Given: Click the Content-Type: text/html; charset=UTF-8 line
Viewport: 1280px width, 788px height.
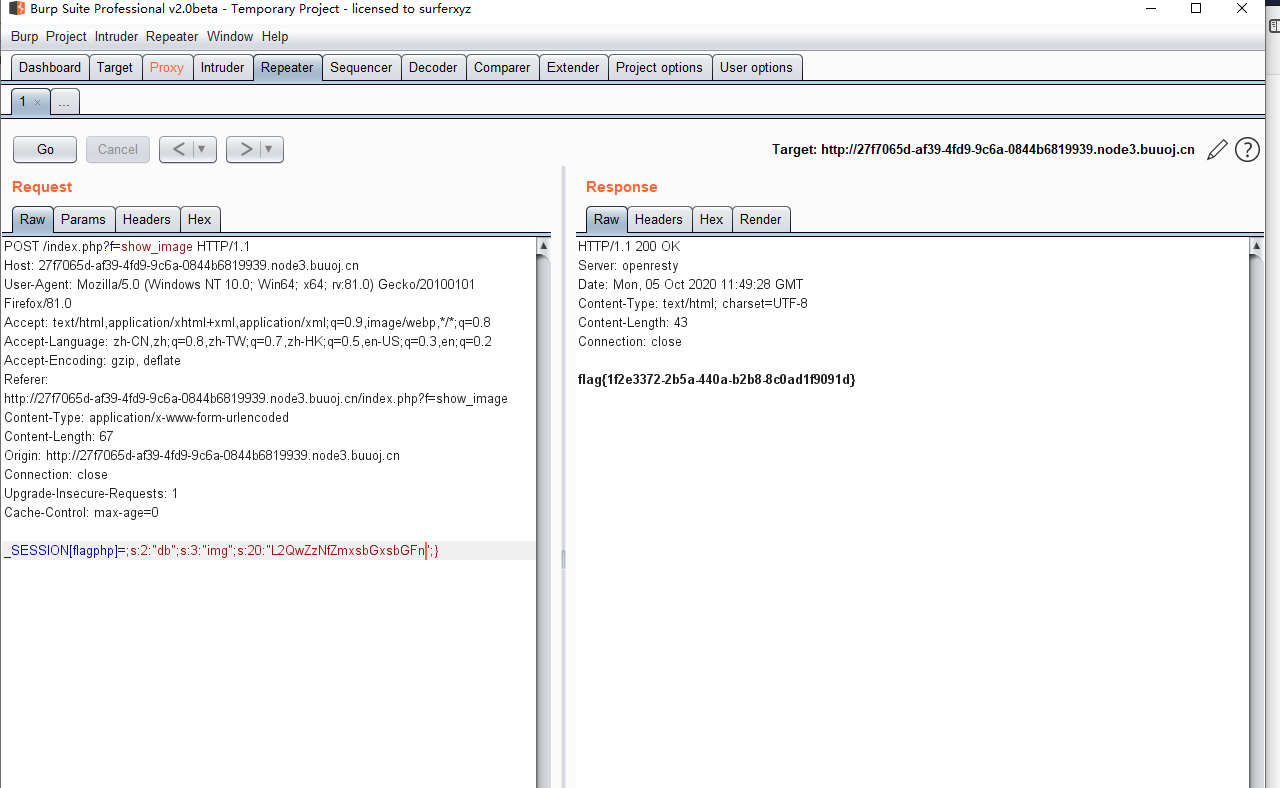Looking at the screenshot, I should (693, 303).
